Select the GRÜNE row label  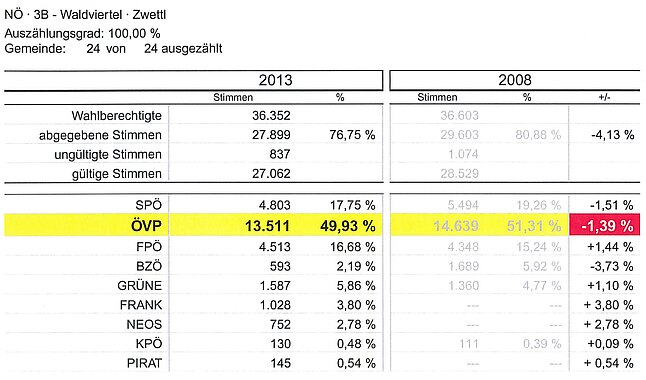pyautogui.click(x=139, y=286)
